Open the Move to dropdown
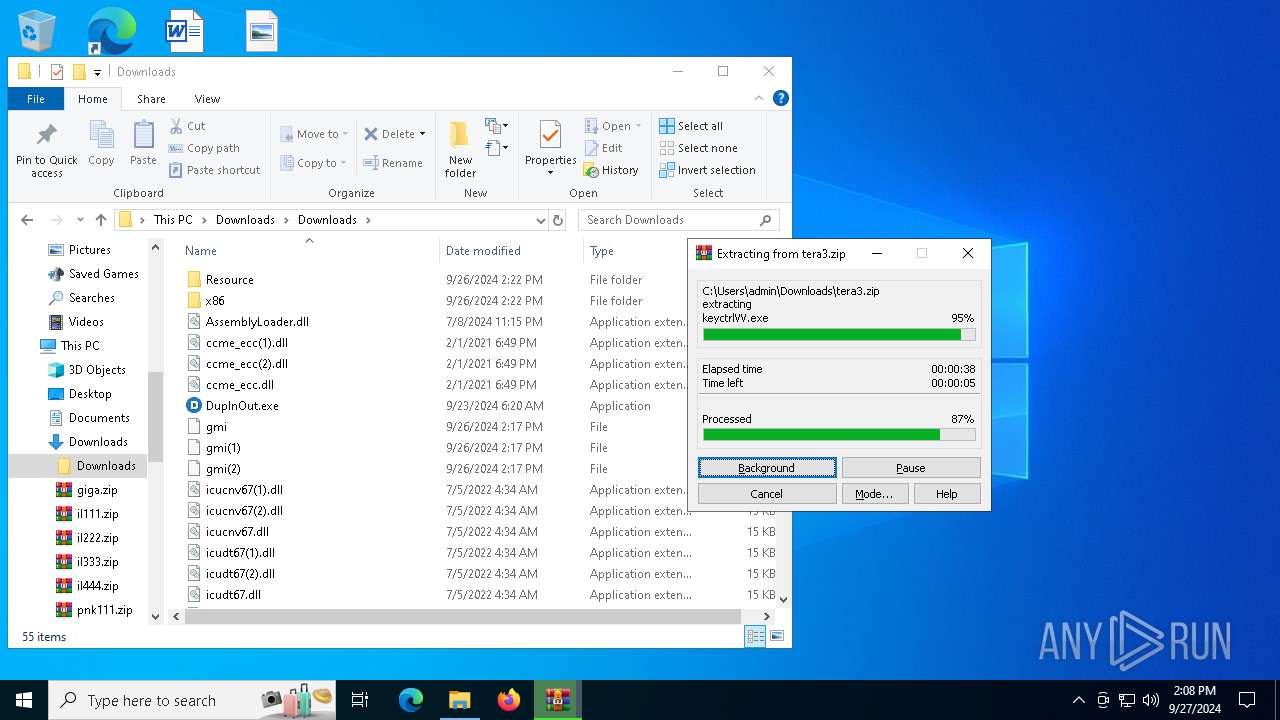The height and width of the screenshot is (720, 1280). [314, 134]
